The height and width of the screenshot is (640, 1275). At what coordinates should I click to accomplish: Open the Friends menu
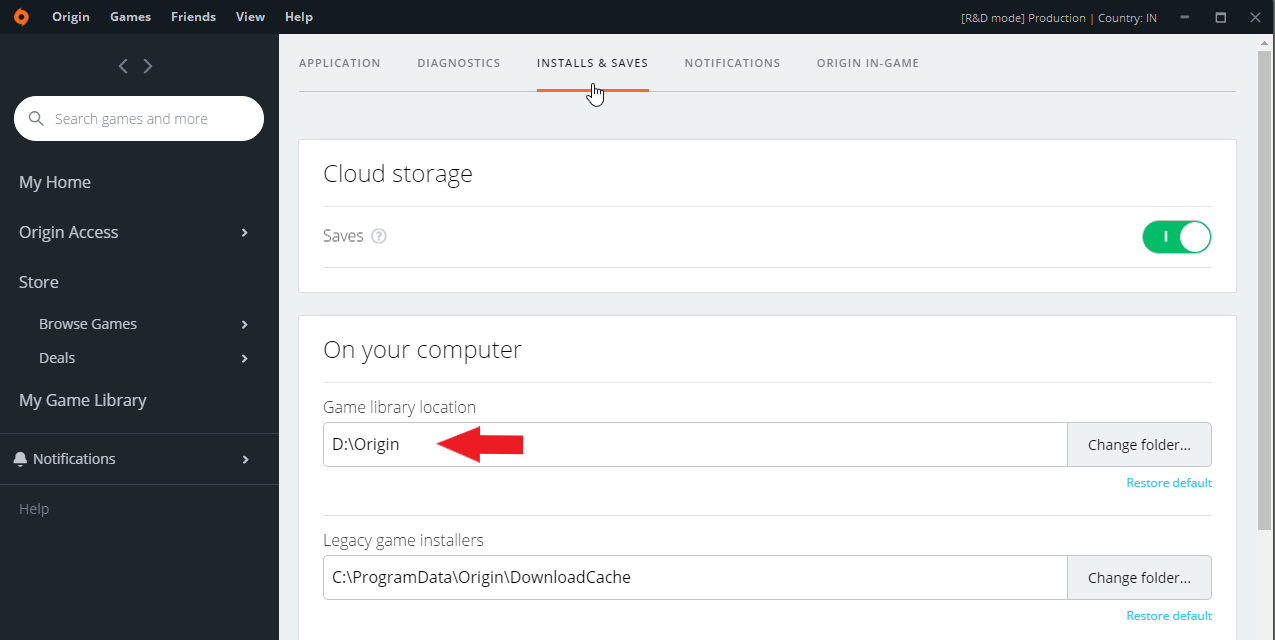[x=193, y=17]
